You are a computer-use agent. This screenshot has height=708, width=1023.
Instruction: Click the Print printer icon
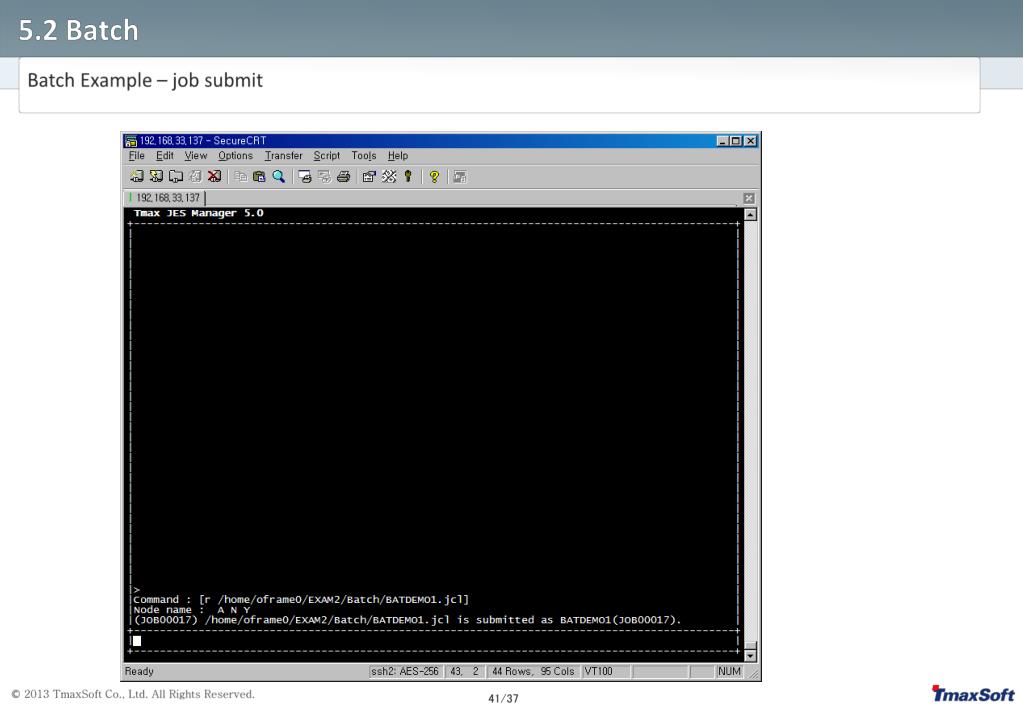pos(344,176)
